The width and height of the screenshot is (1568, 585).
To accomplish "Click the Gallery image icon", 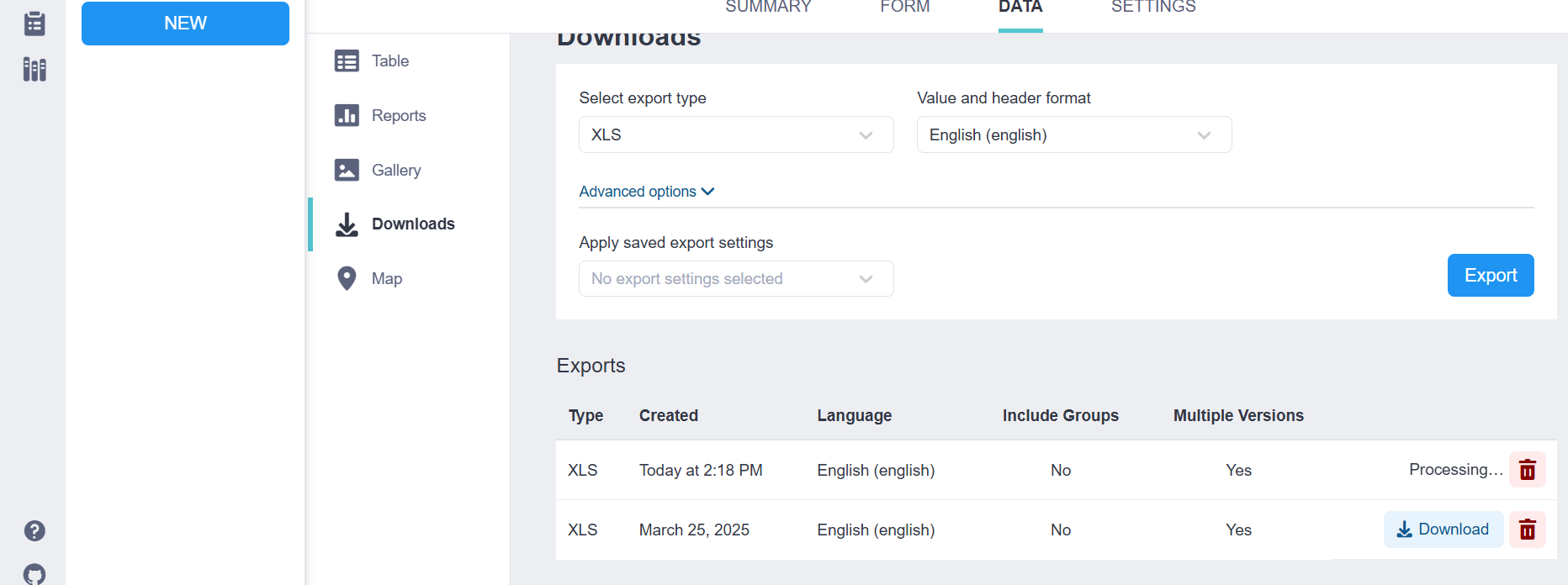I will [347, 170].
